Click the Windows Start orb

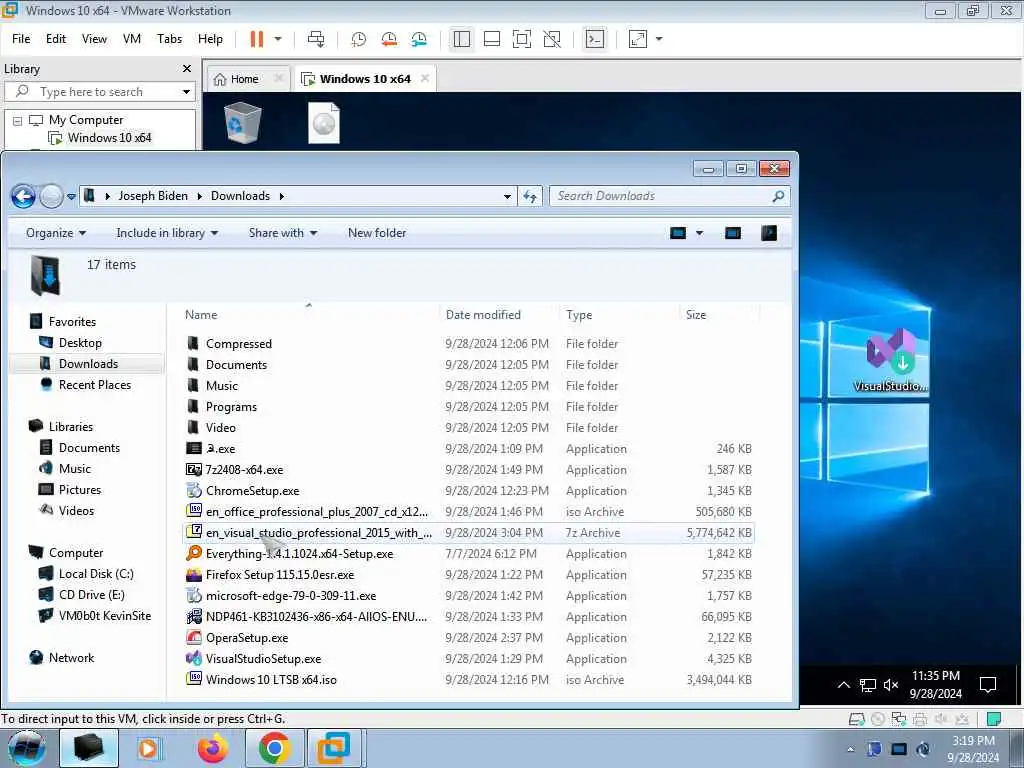click(26, 748)
